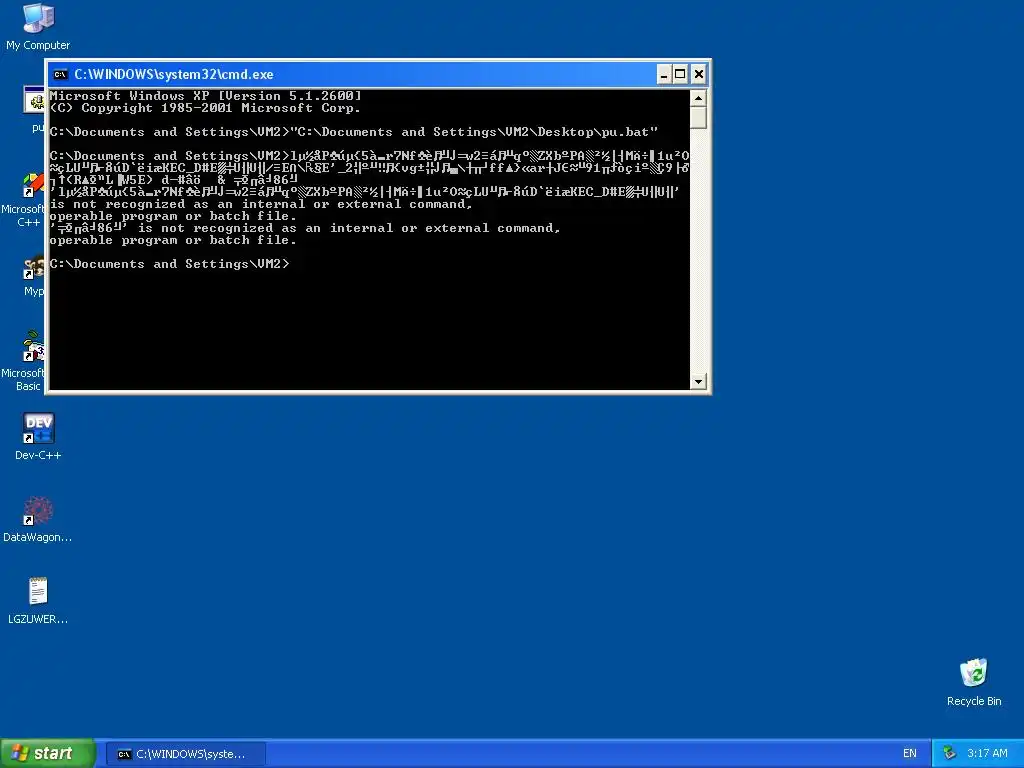
Task: Click the cmd.exe taskbar button
Action: point(185,754)
